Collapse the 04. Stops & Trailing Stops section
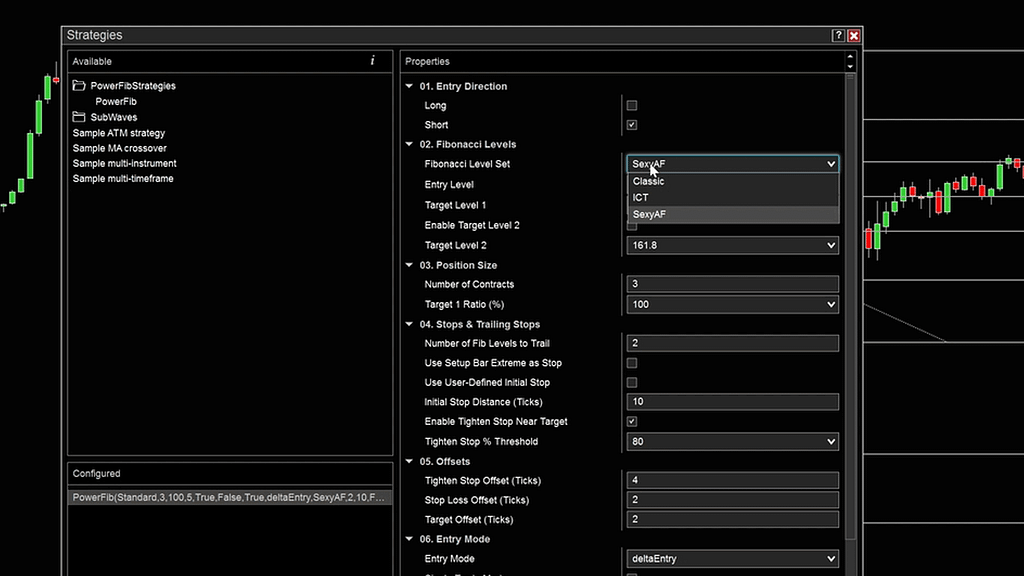 408,324
